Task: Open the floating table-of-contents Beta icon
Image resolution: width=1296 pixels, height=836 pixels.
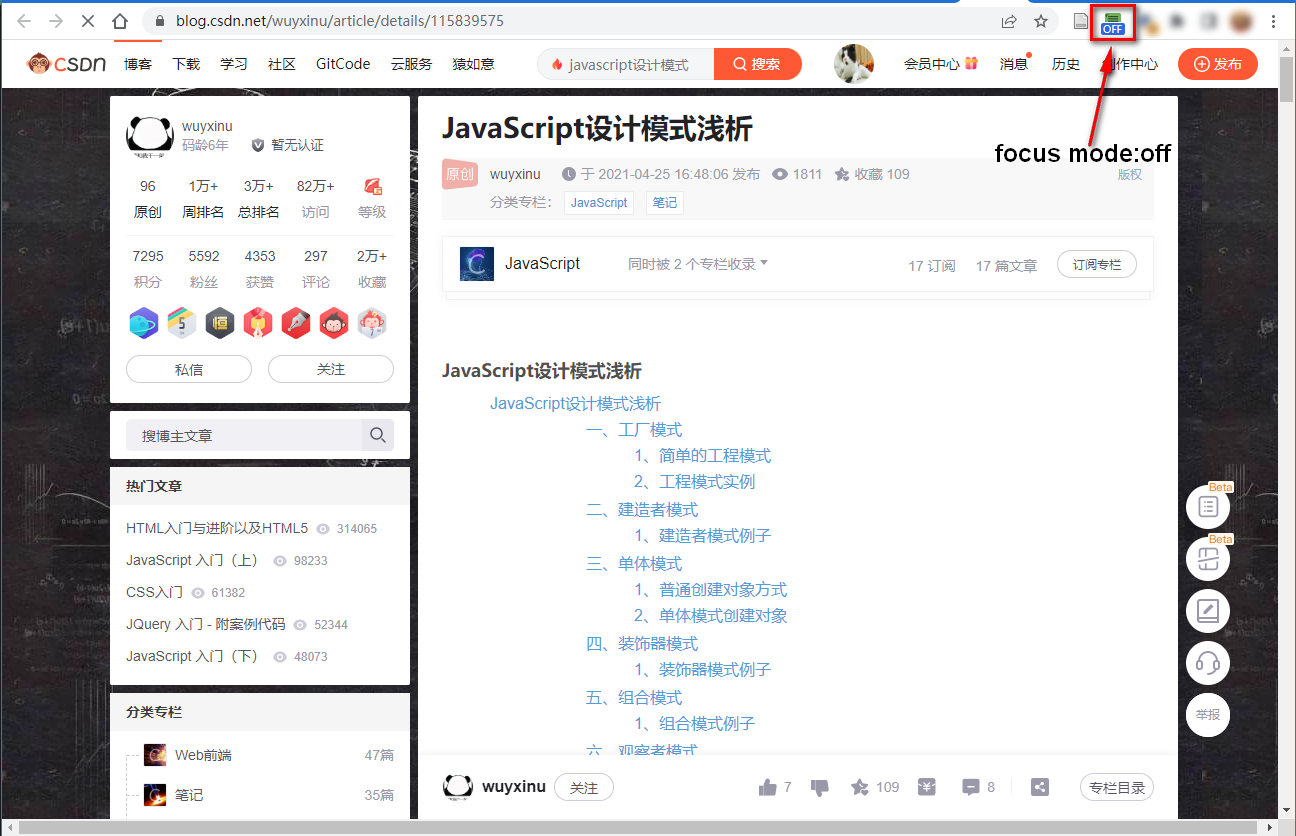Action: point(1208,506)
